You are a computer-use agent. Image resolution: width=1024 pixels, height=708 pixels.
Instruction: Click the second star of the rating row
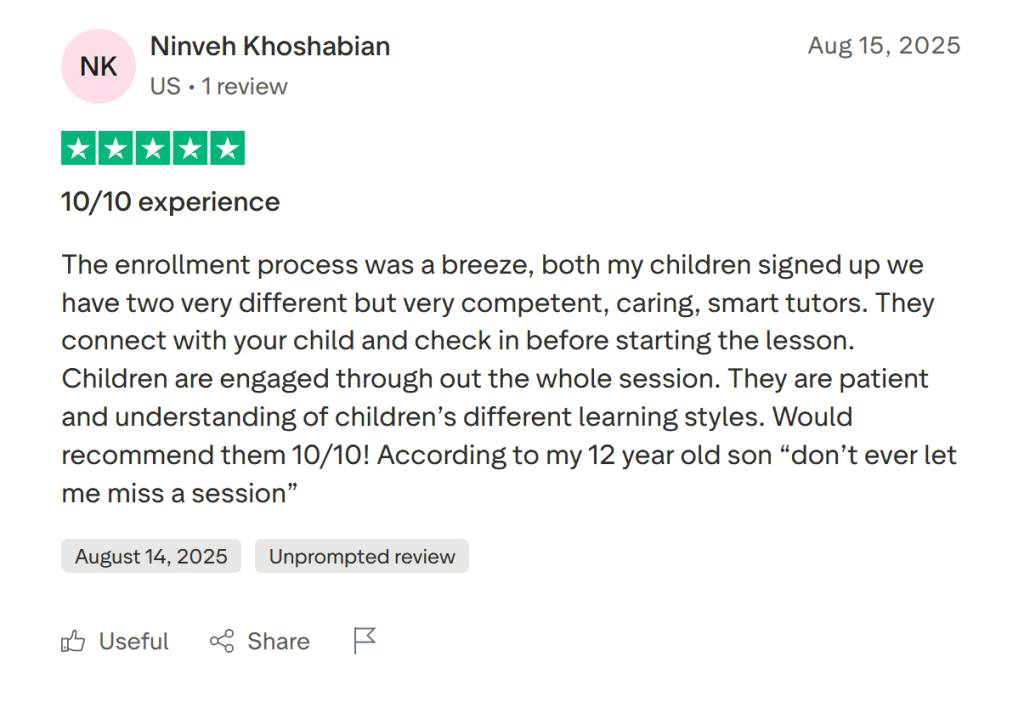(117, 147)
